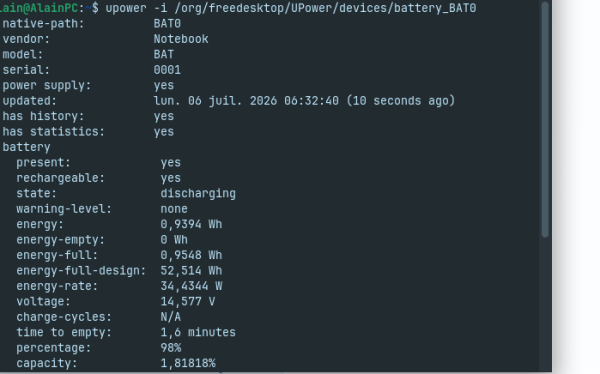Click the energy-rate value 34,4344 W

(x=191, y=286)
